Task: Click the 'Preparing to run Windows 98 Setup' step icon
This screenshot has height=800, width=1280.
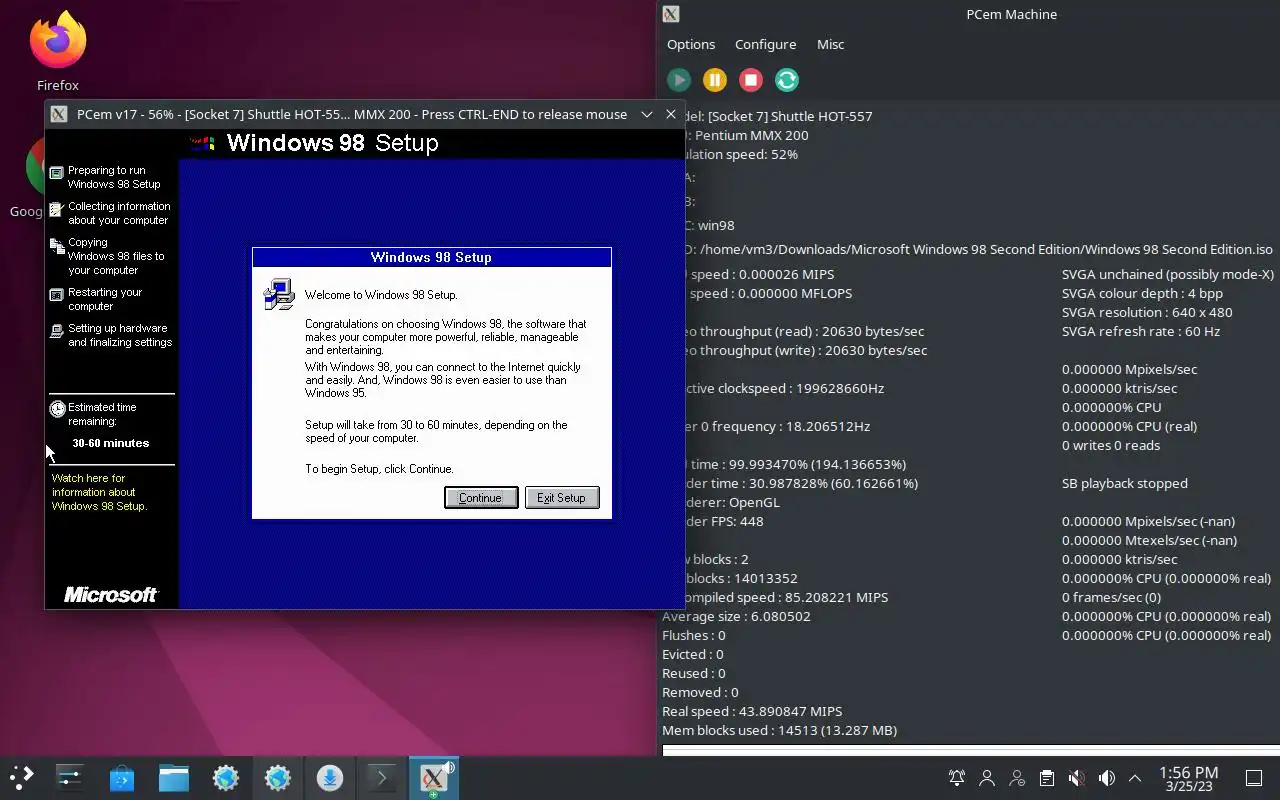Action: point(57,173)
